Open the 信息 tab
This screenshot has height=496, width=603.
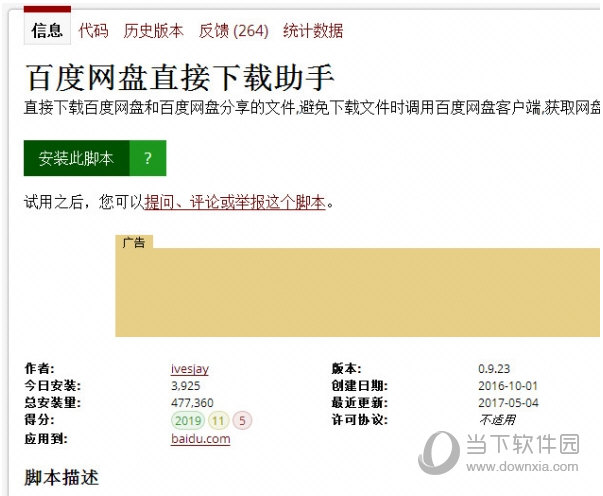(47, 30)
